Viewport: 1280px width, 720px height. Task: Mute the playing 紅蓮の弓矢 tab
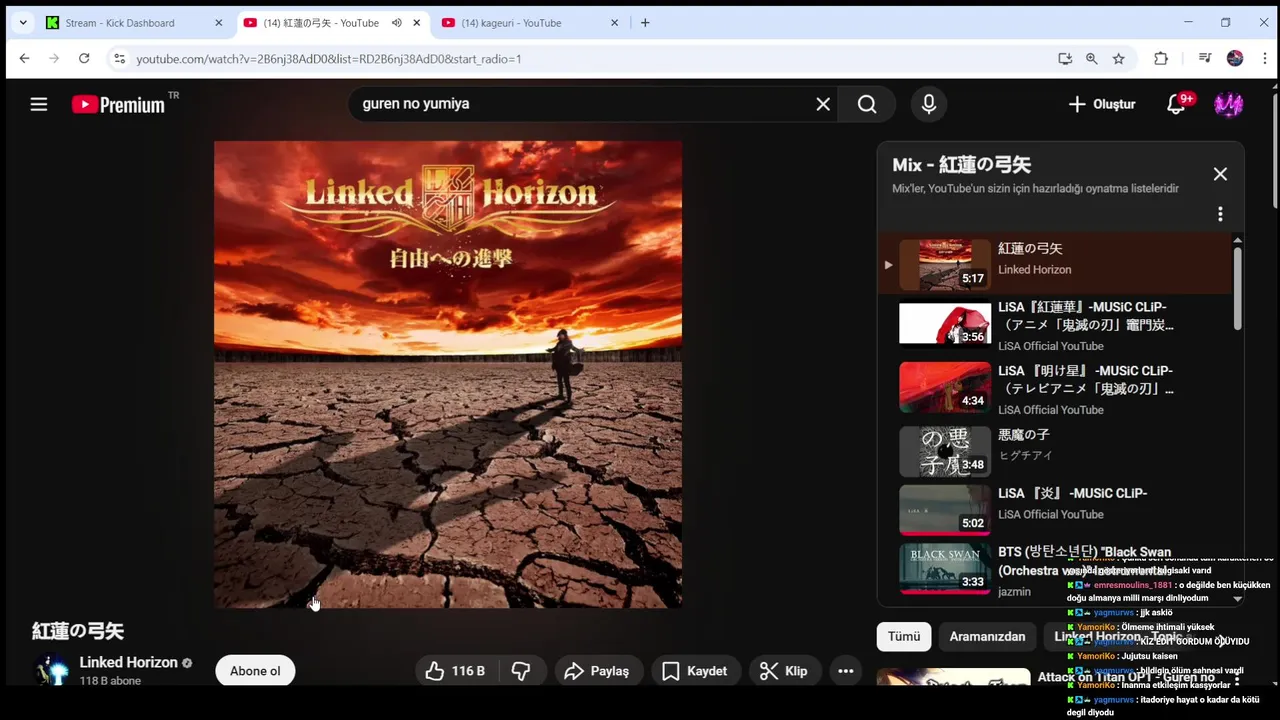coord(397,23)
